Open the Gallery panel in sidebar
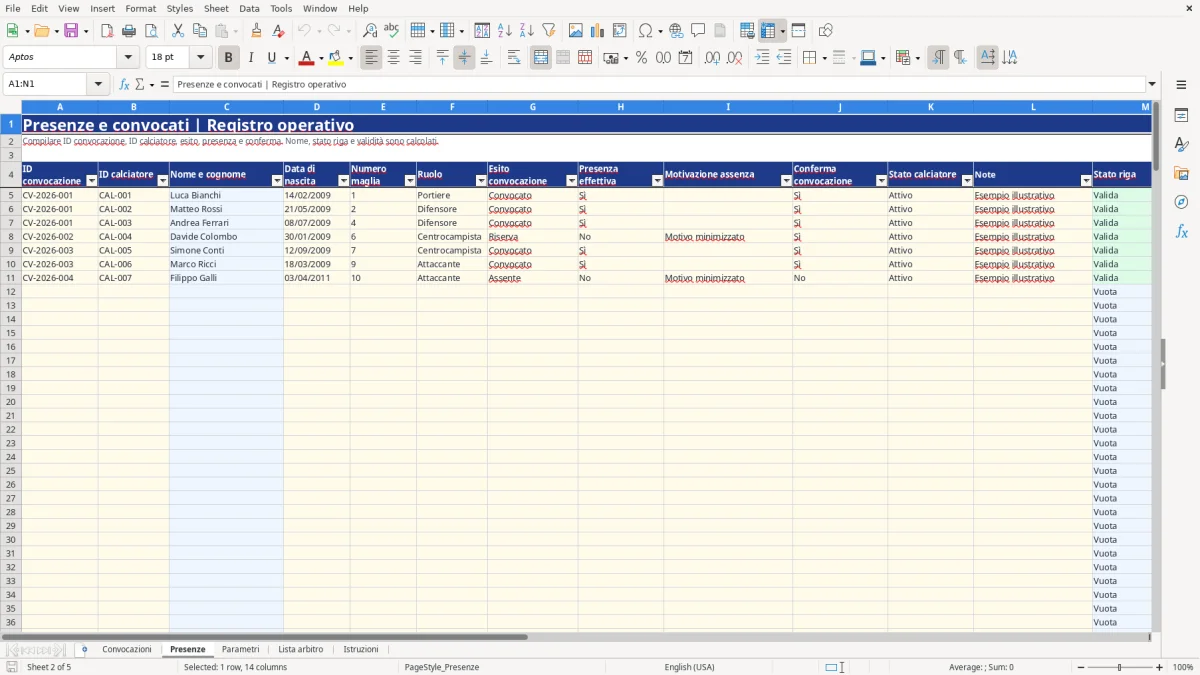Screen dimensions: 1200x675 (1181, 174)
